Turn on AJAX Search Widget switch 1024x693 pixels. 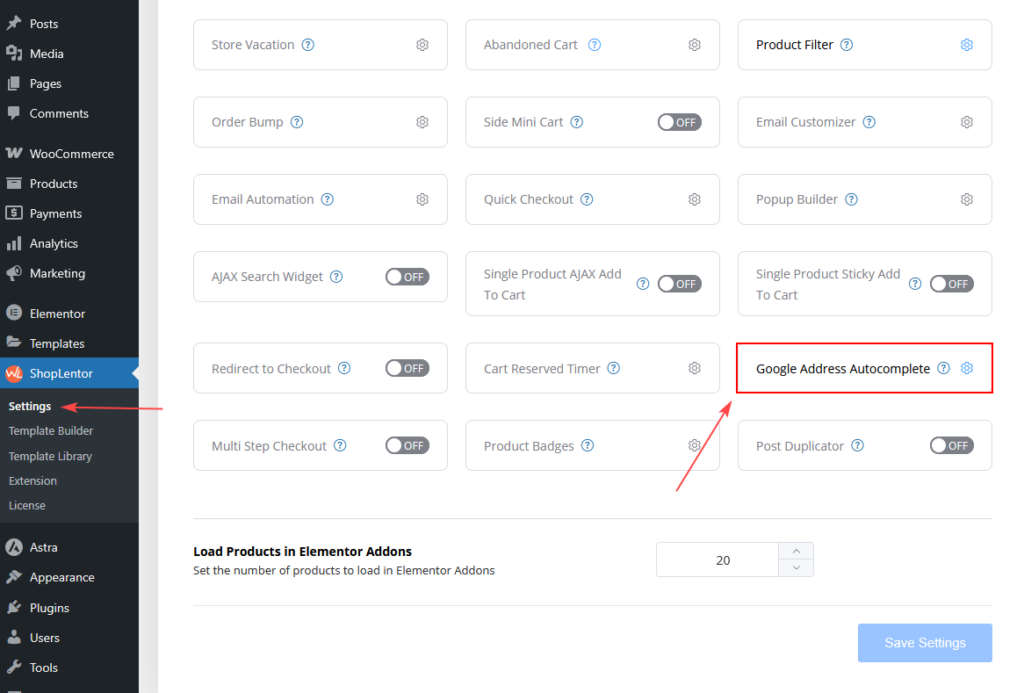pyautogui.click(x=407, y=277)
